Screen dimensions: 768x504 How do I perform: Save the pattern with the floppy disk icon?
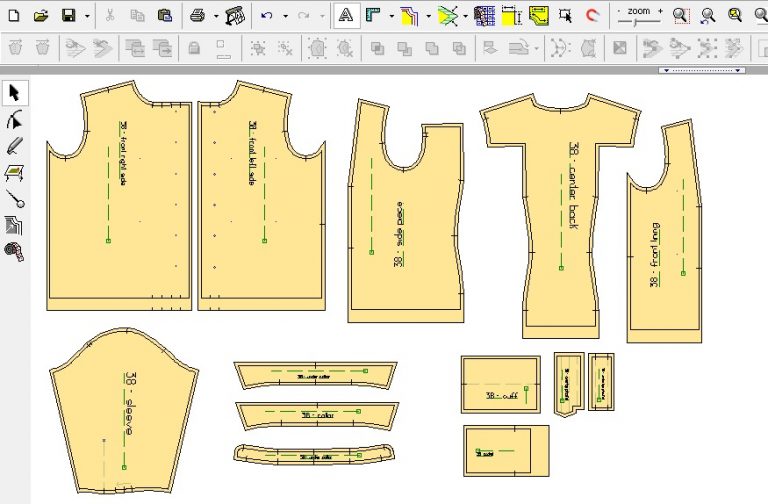(x=69, y=16)
